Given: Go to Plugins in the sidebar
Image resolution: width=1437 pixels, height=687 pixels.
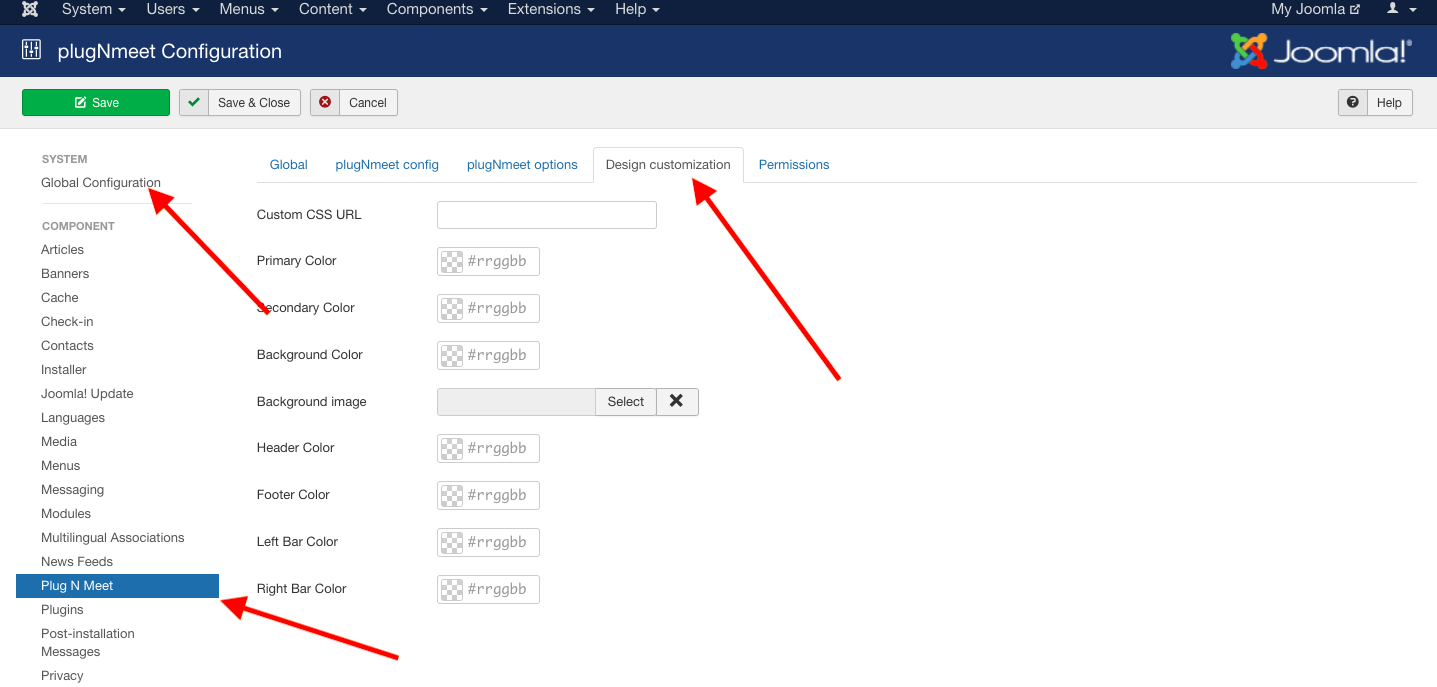Looking at the screenshot, I should click(x=62, y=609).
